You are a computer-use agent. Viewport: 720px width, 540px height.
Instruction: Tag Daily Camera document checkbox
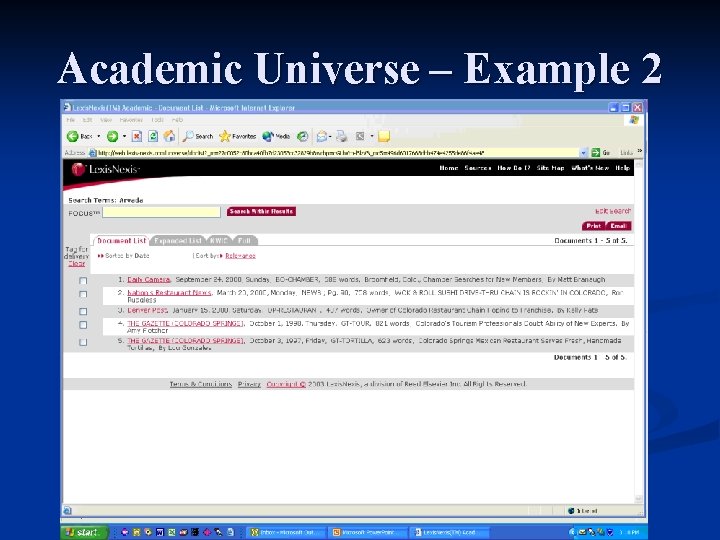(83, 281)
